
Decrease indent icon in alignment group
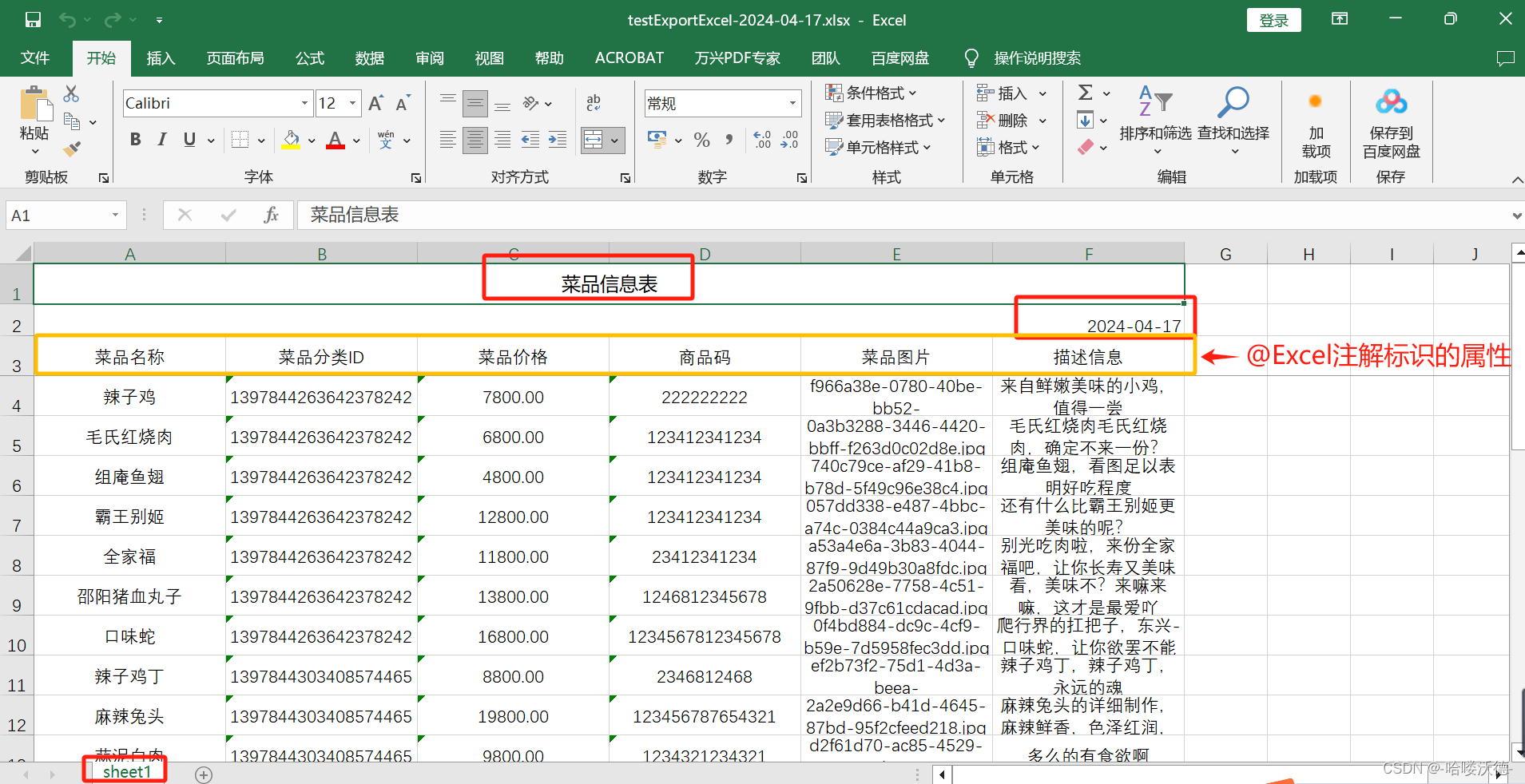[530, 141]
